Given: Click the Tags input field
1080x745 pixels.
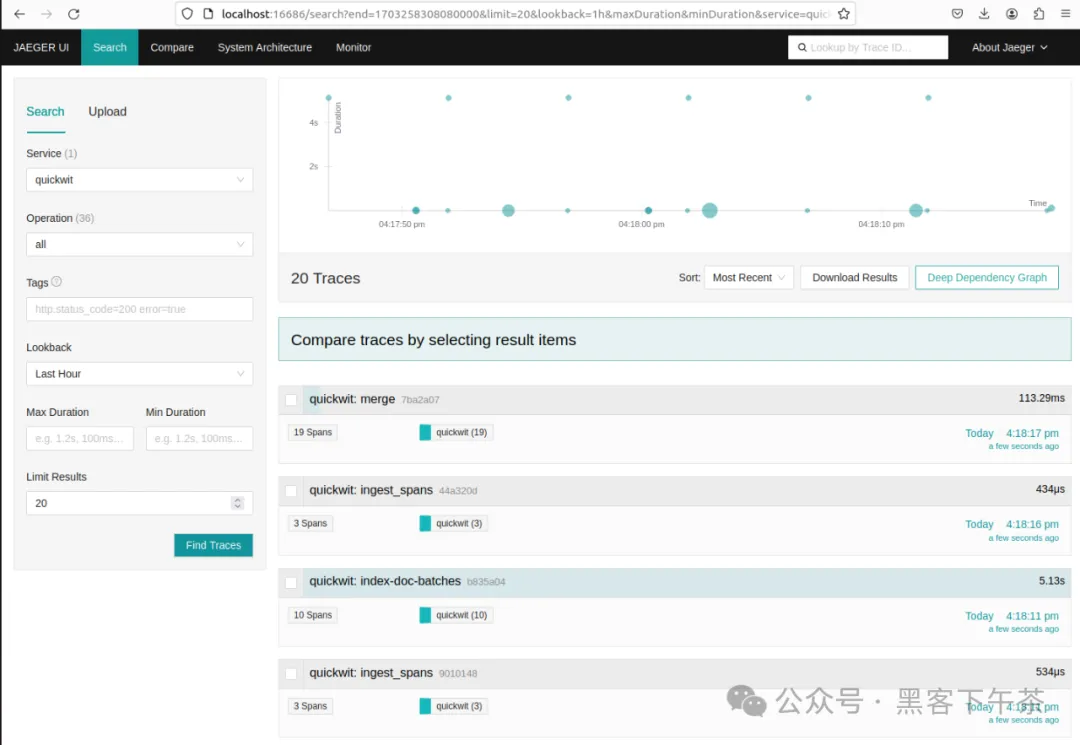Looking at the screenshot, I should [x=139, y=309].
